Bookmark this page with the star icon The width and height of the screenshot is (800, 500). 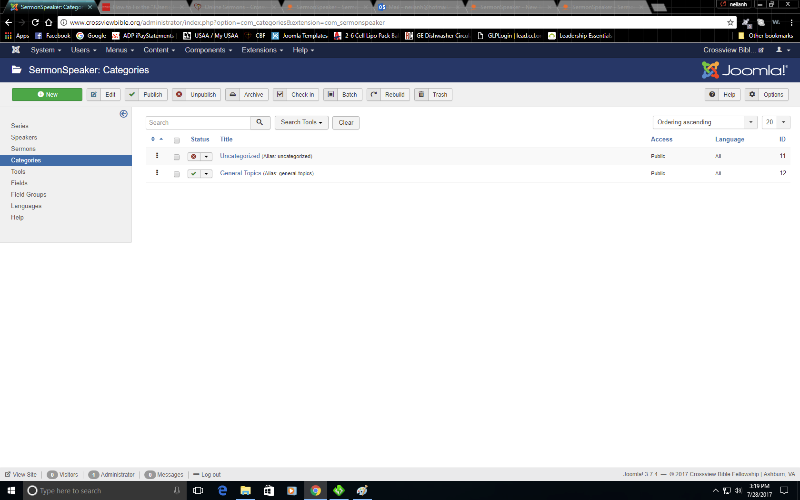[730, 22]
